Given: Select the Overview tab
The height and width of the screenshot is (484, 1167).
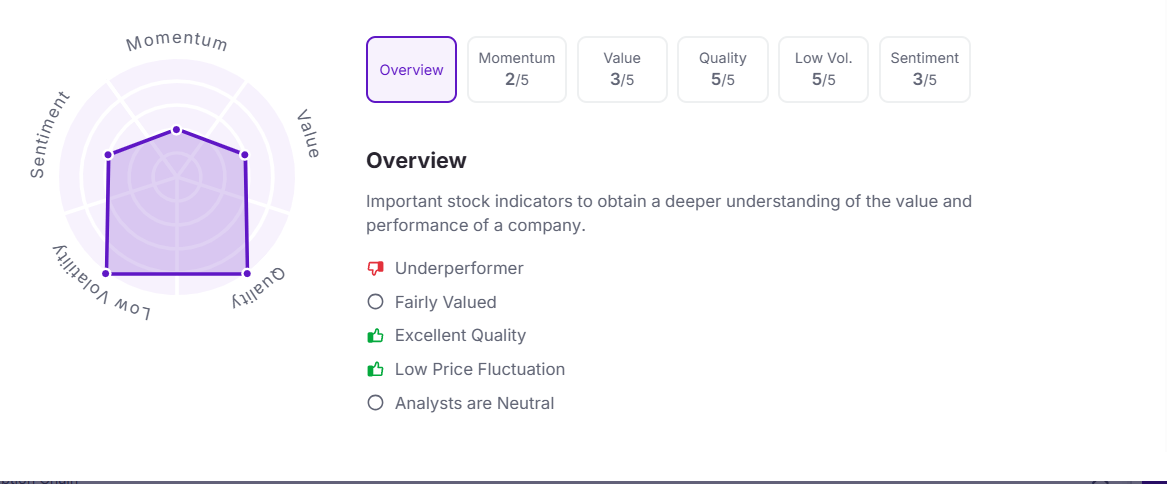Looking at the screenshot, I should point(411,70).
